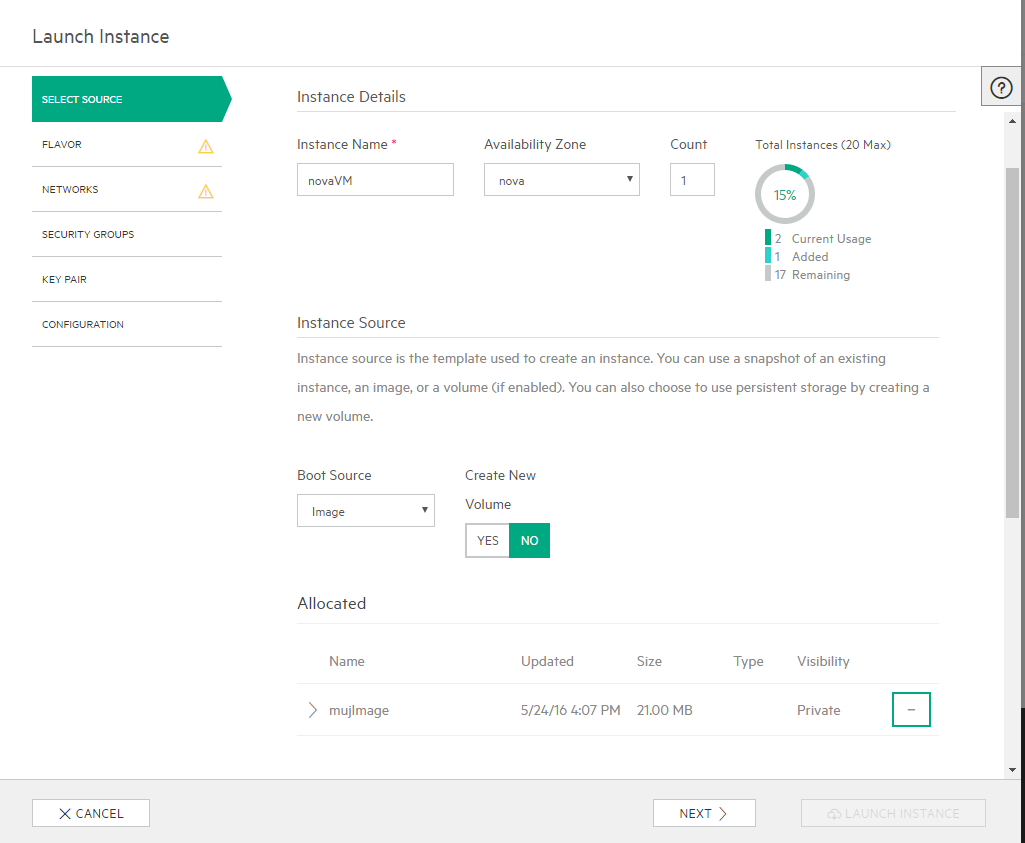Viewport: 1025px width, 843px height.
Task: Click the 15% instances usage donut chart
Action: click(x=784, y=194)
